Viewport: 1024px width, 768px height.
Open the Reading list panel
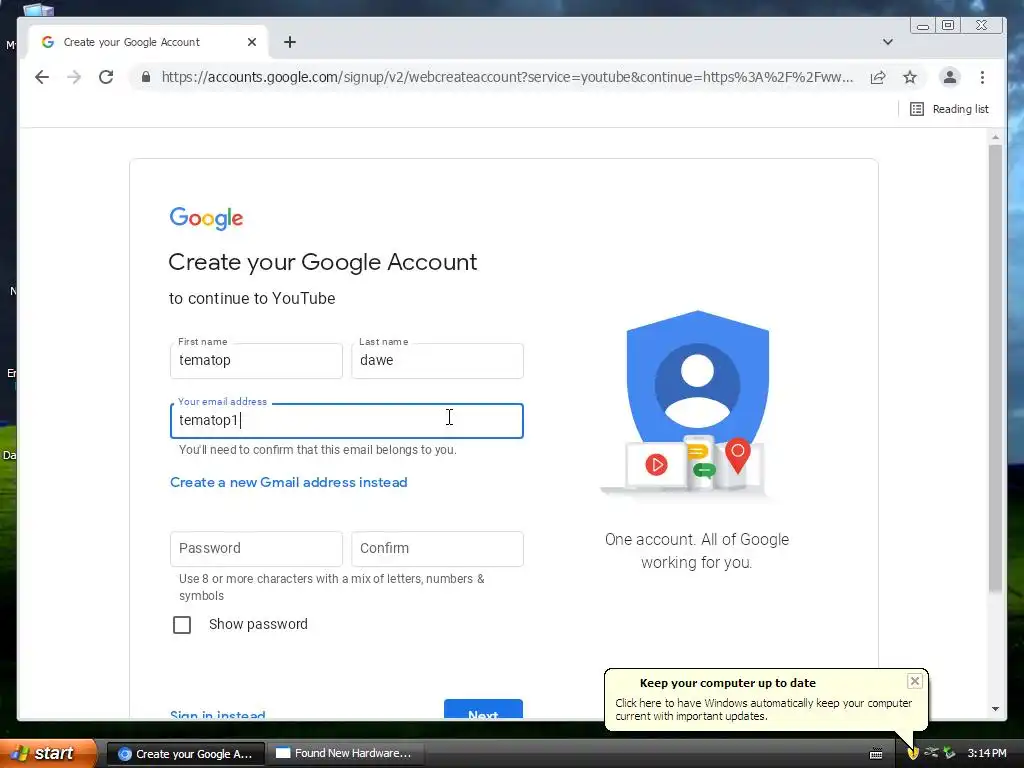[950, 109]
